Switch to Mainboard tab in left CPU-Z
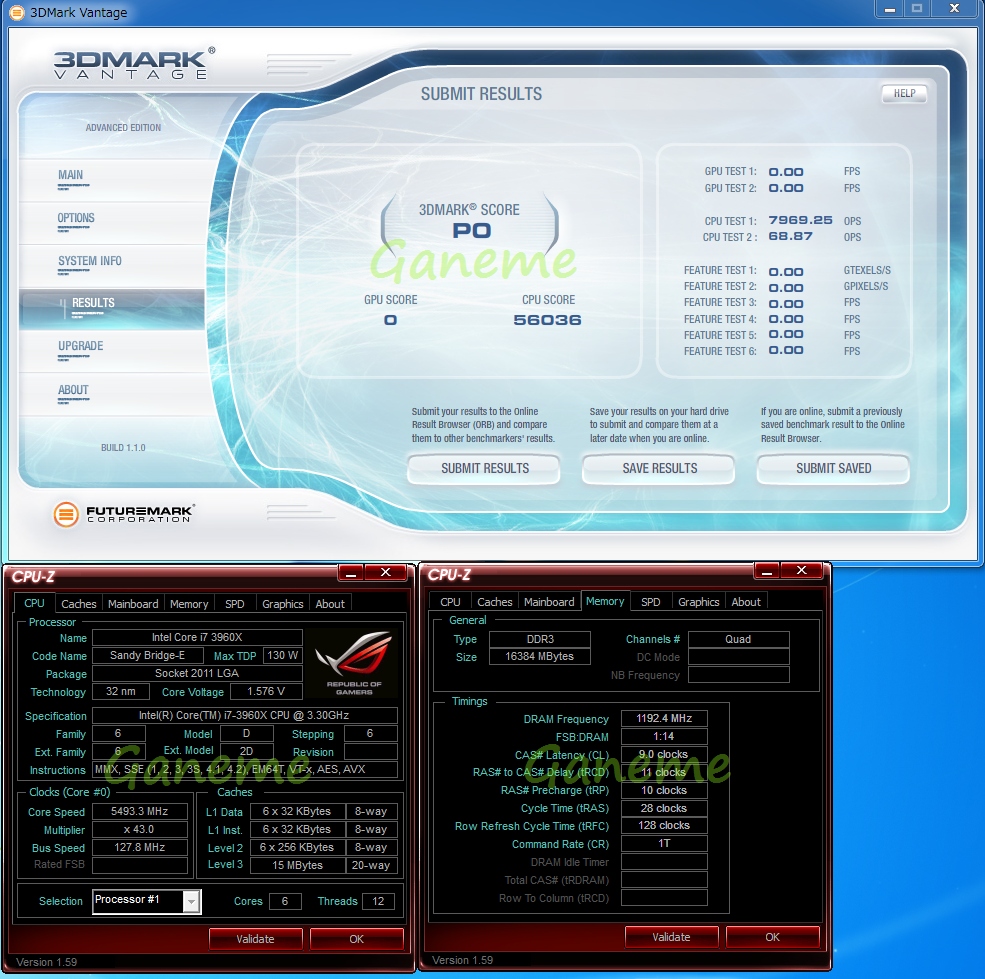This screenshot has height=979, width=985. click(x=133, y=604)
